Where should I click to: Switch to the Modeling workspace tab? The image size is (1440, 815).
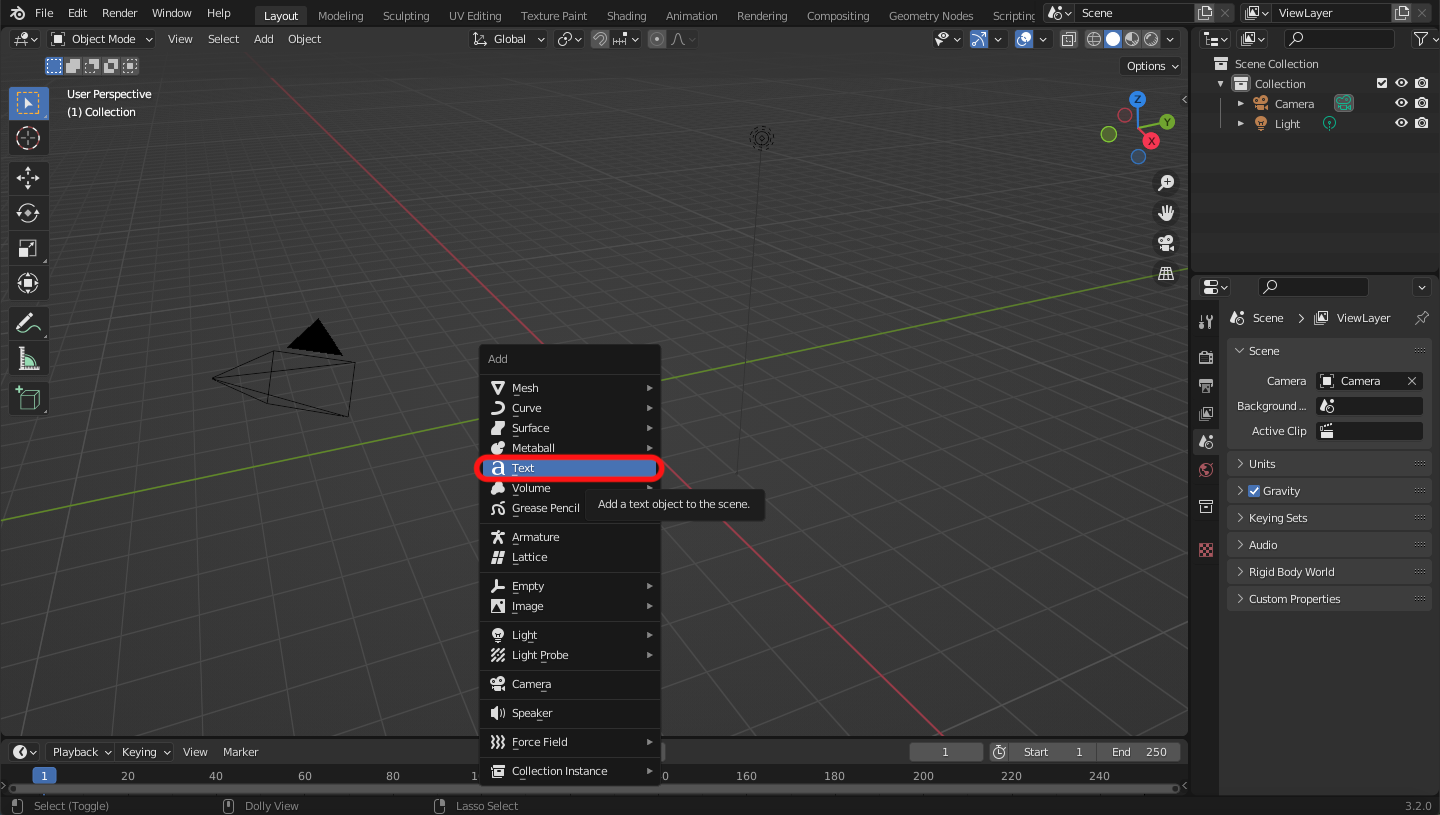(x=340, y=16)
